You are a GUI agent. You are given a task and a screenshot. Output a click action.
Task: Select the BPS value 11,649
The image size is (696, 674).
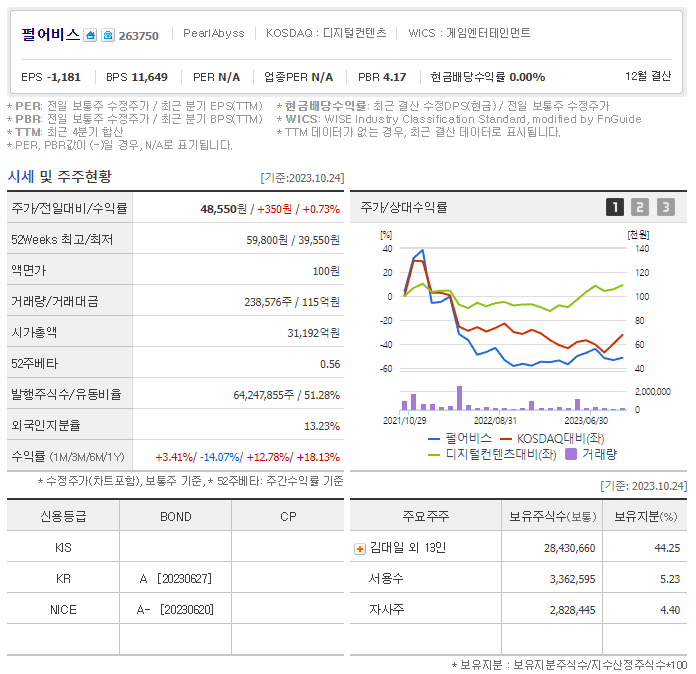point(149,77)
